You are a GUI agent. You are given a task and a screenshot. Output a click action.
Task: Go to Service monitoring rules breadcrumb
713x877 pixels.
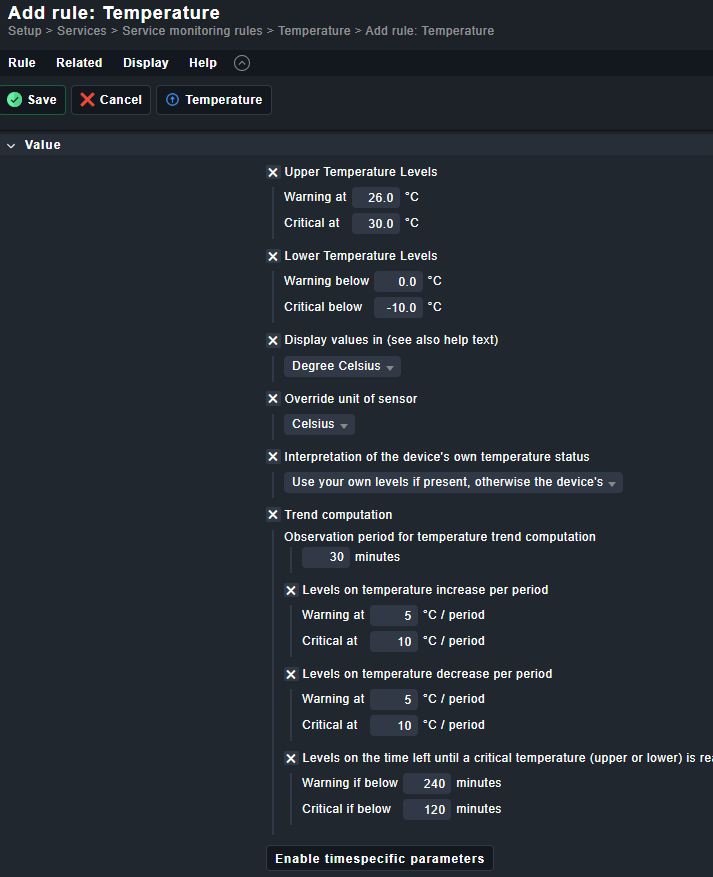192,31
